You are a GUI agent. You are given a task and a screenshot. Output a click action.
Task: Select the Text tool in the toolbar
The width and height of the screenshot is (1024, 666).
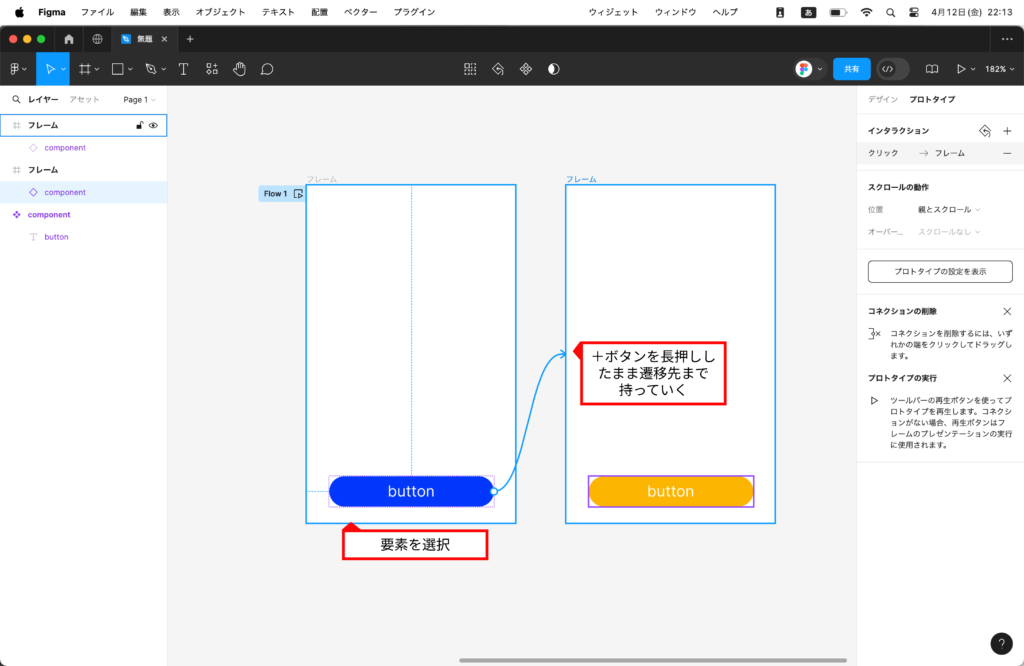183,69
